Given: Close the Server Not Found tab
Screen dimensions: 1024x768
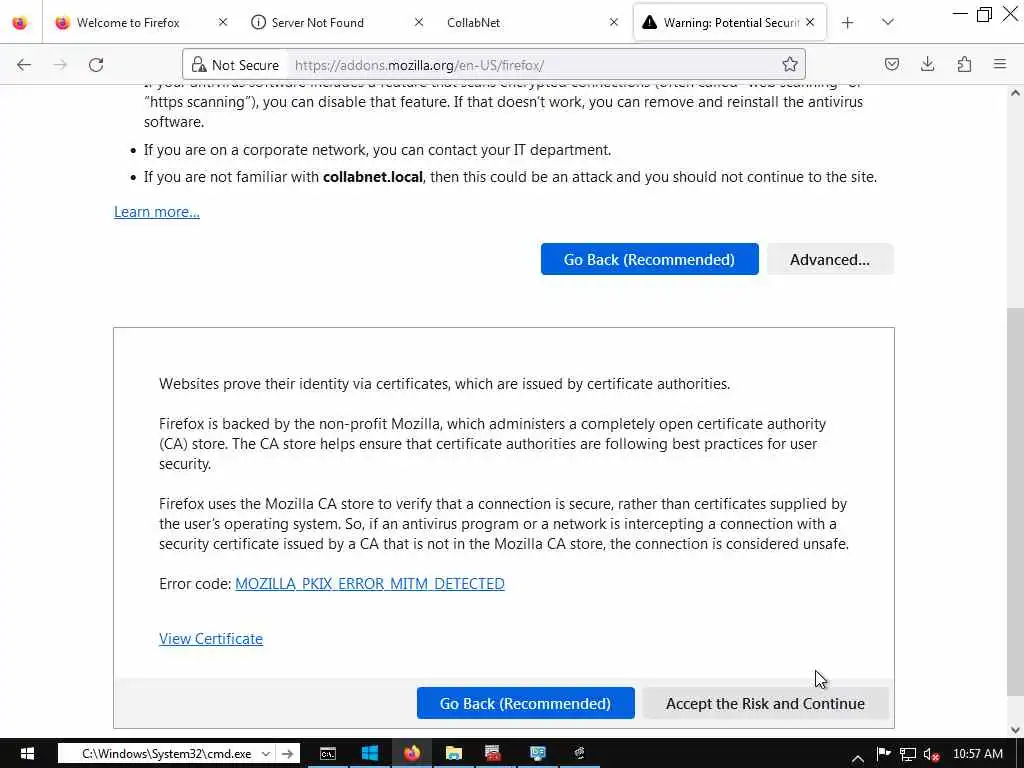Looking at the screenshot, I should point(419,22).
